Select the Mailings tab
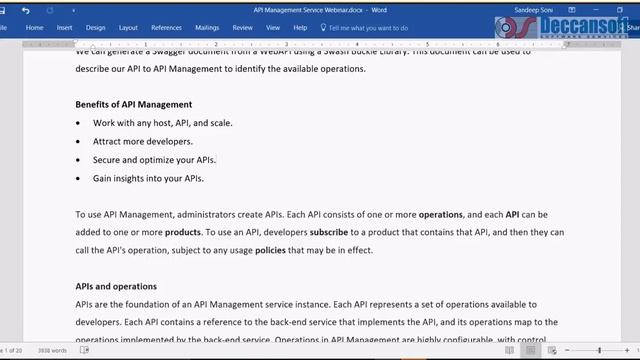This screenshot has height=360, width=640. coord(207,28)
